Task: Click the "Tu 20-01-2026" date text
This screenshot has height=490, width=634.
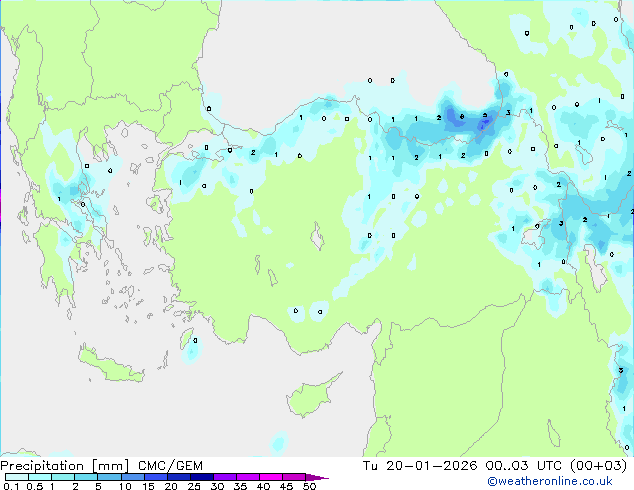Action: (x=420, y=466)
